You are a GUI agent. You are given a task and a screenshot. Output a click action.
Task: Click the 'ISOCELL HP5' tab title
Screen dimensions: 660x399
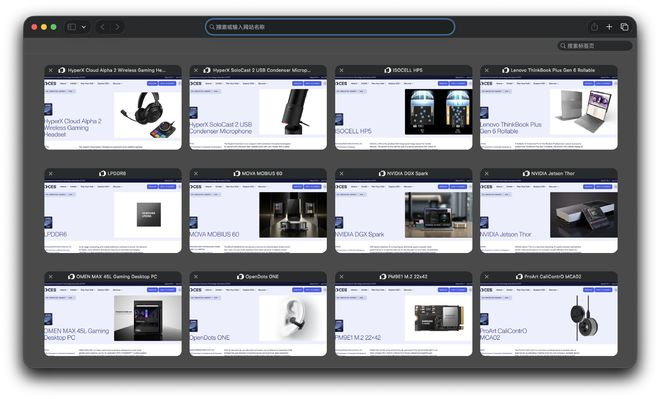pos(407,70)
